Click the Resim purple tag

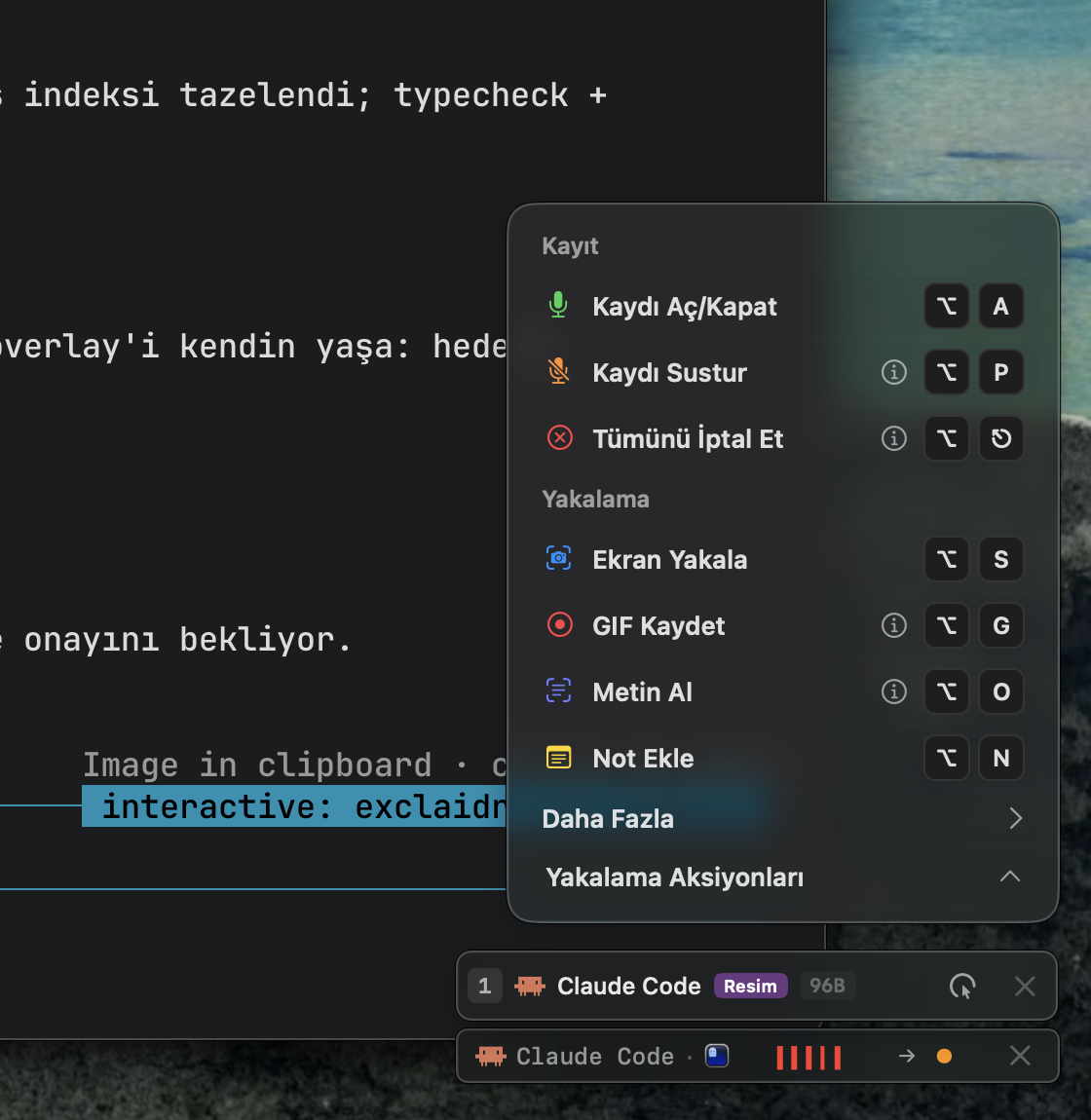coord(750,986)
